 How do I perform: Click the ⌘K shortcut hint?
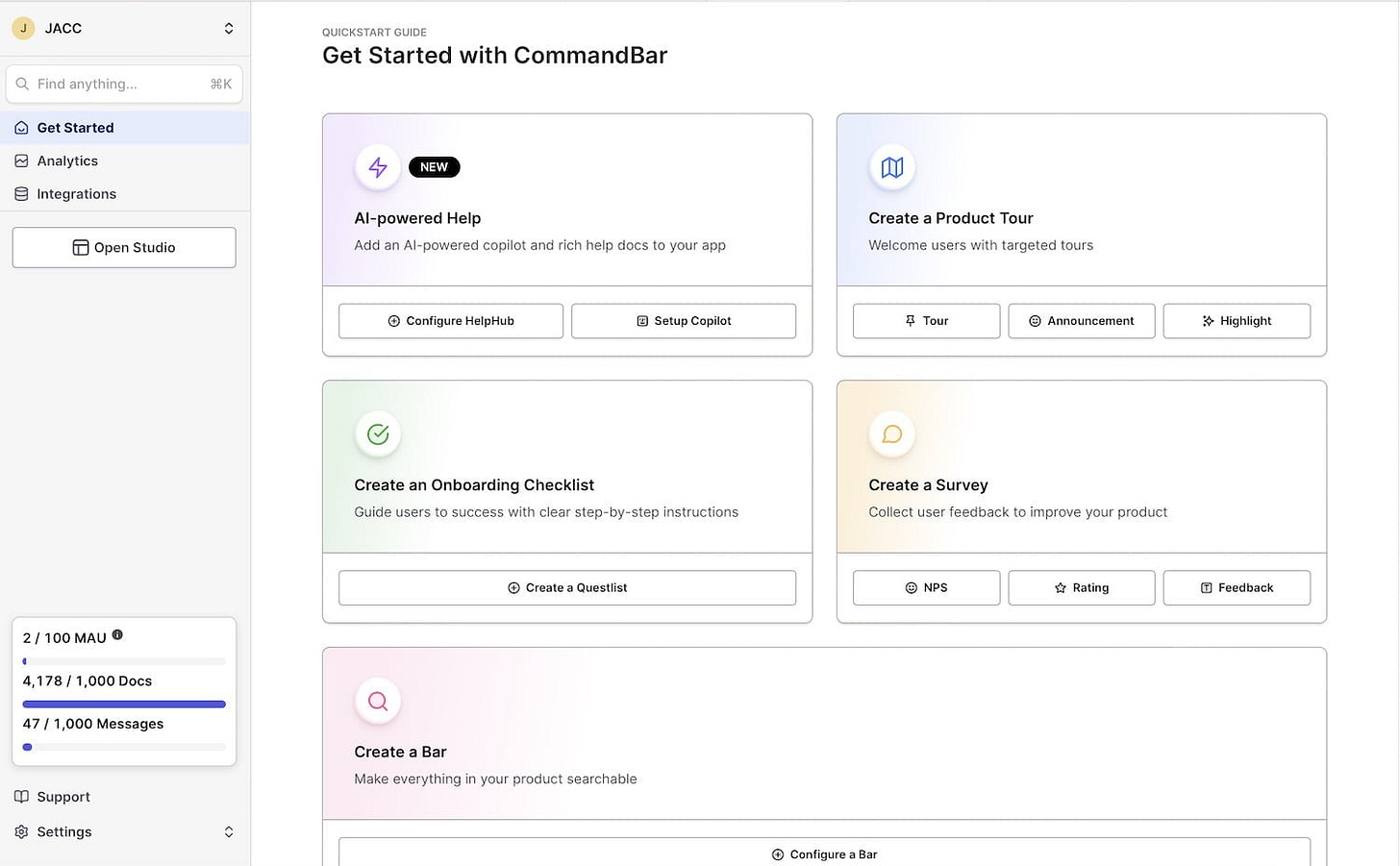(x=221, y=84)
